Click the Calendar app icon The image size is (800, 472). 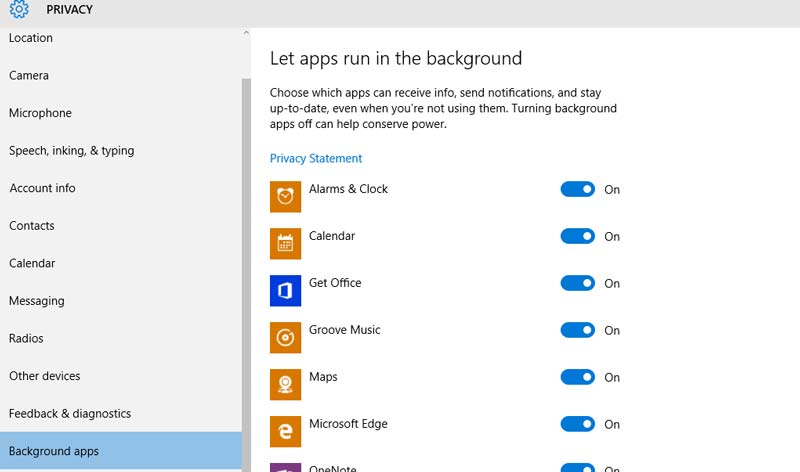[285, 243]
